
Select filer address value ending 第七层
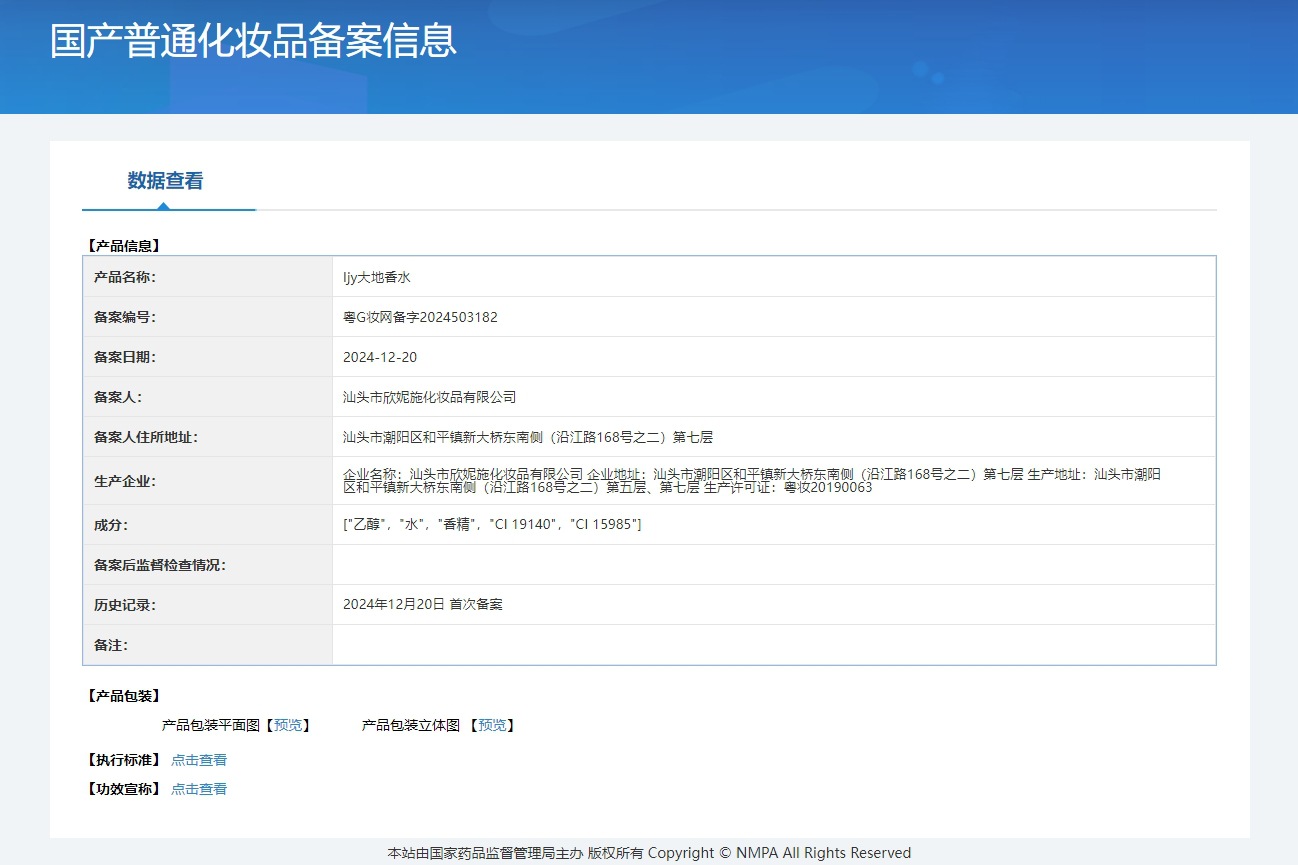[x=528, y=437]
